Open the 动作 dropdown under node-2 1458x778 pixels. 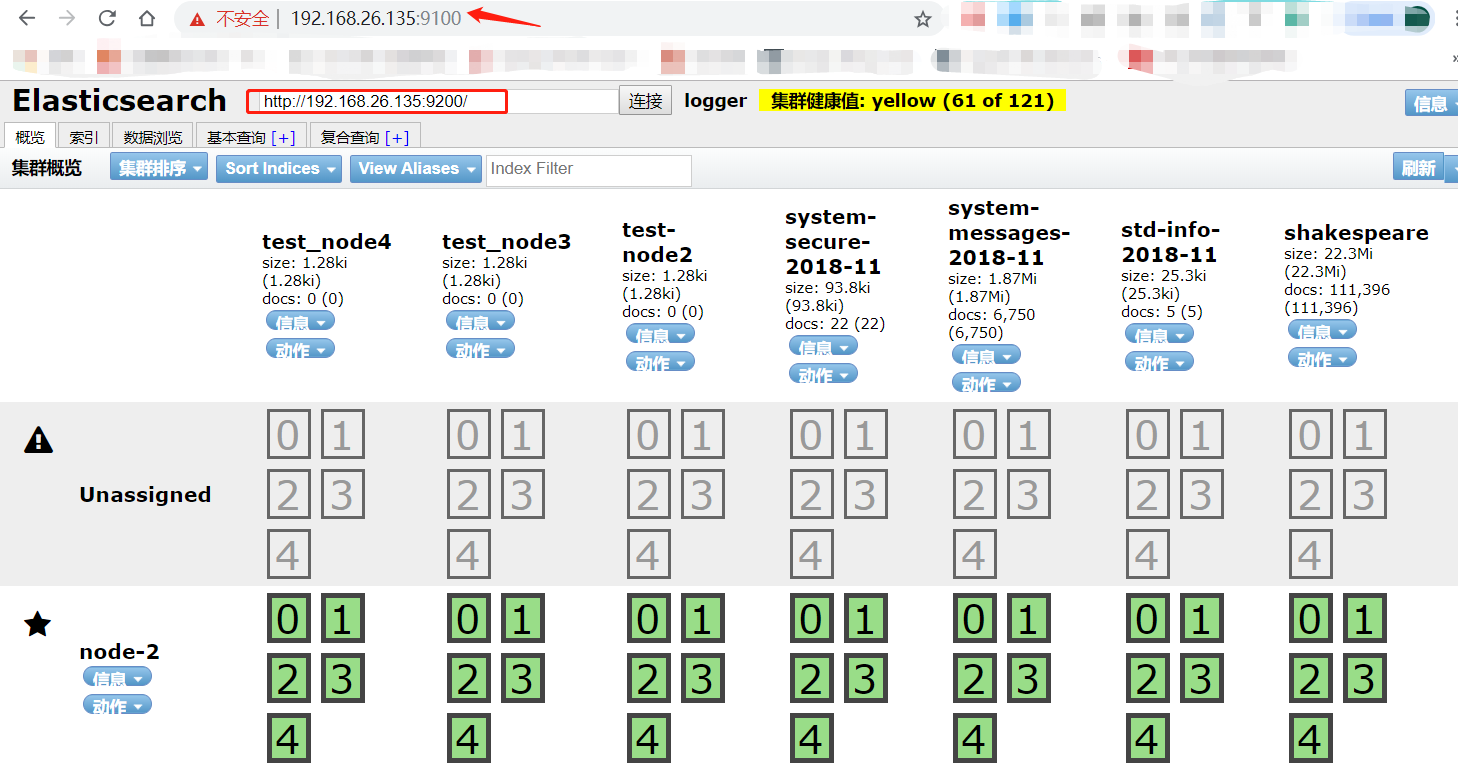[x=117, y=705]
